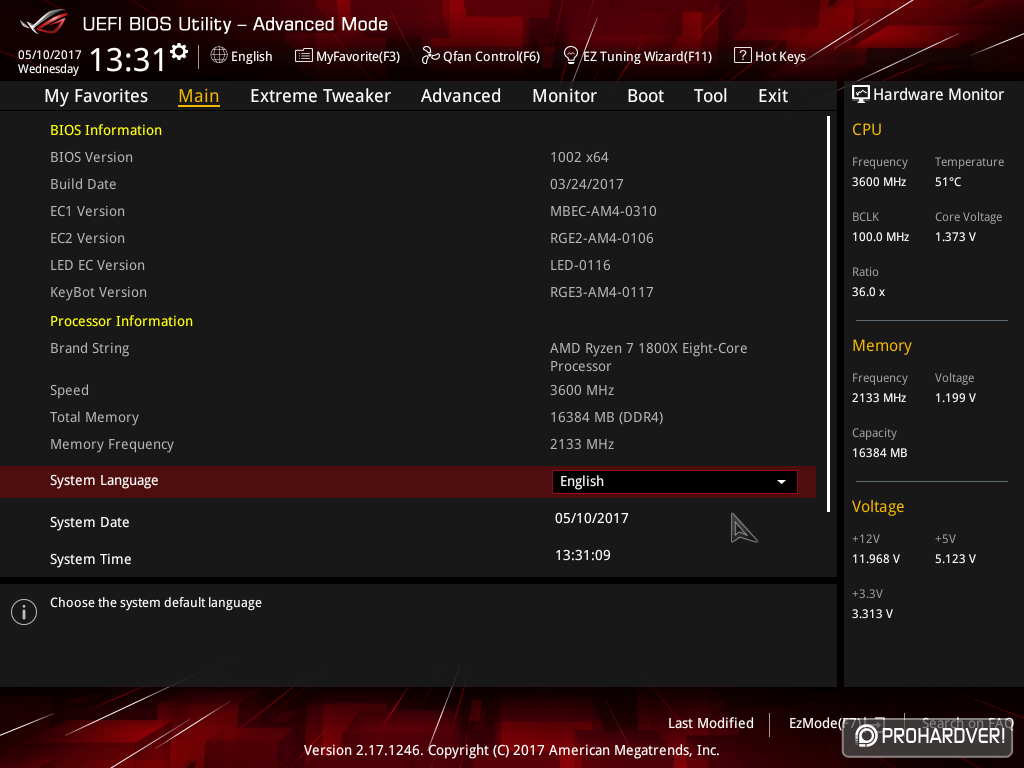Click the Hot Keys question mark icon
The width and height of the screenshot is (1024, 768).
point(743,56)
